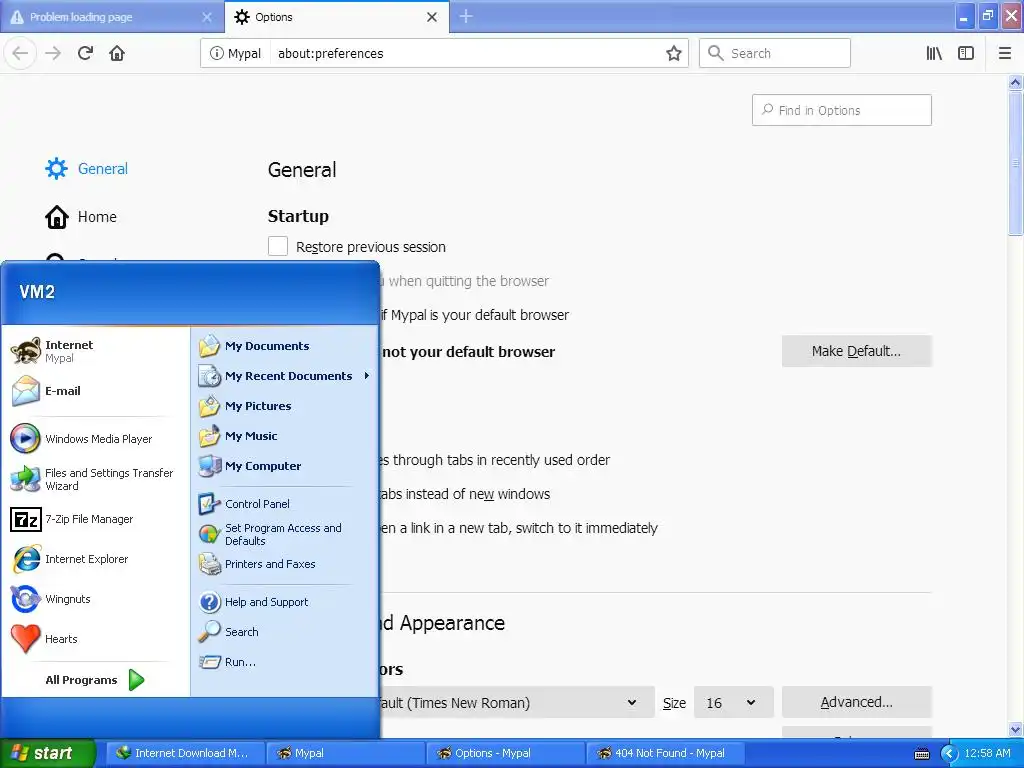
Task: Open Internet Explorer from Start menu
Action: [x=95, y=559]
